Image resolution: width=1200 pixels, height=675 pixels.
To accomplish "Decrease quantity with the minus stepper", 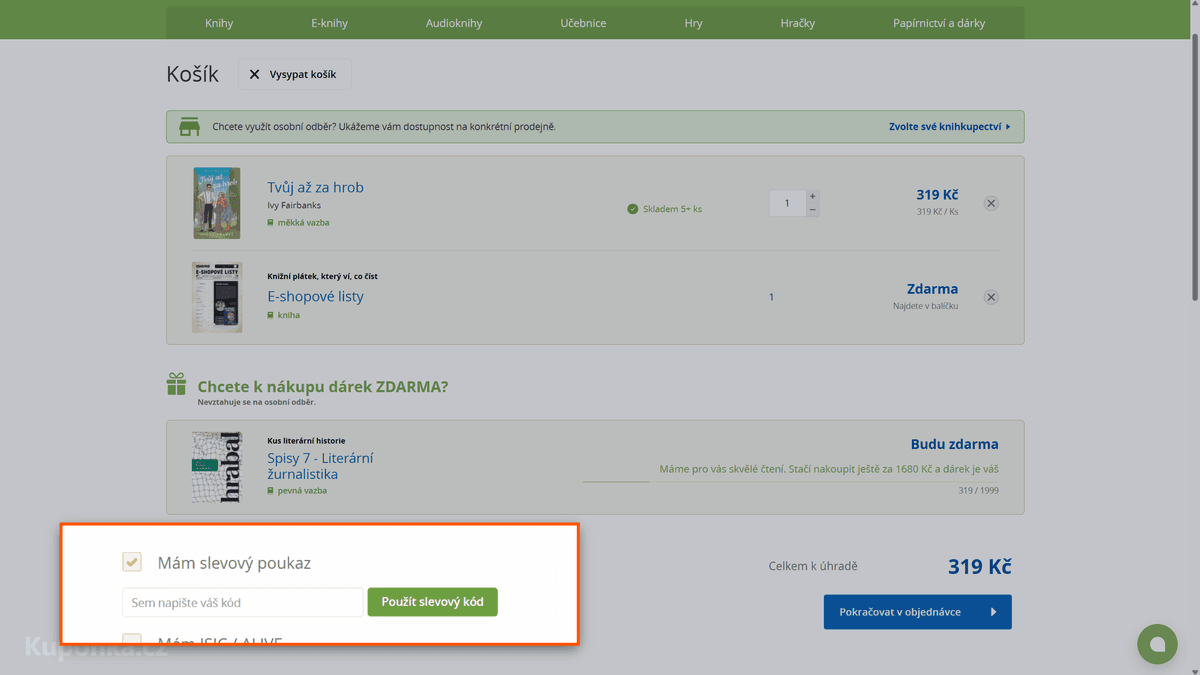I will point(813,210).
